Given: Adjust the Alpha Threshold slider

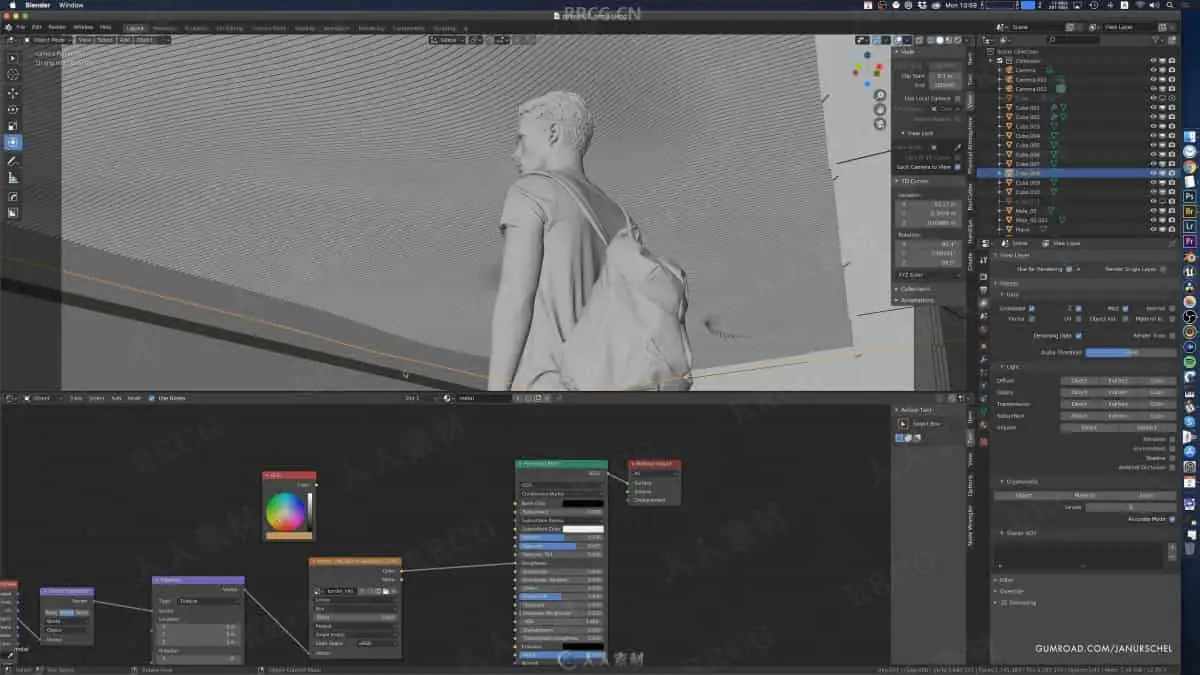Looking at the screenshot, I should (1131, 352).
